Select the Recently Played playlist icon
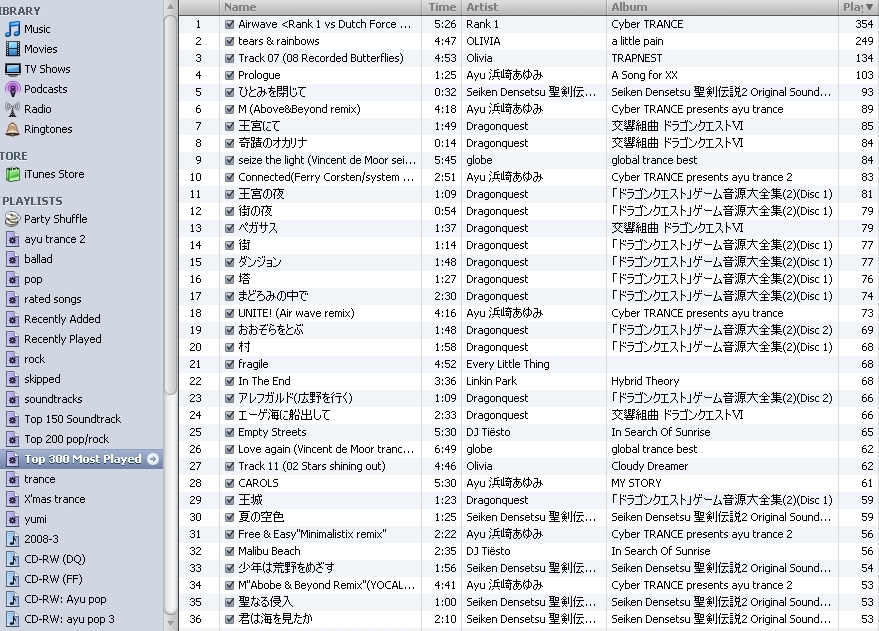Screen dimensions: 879x631 12,339
